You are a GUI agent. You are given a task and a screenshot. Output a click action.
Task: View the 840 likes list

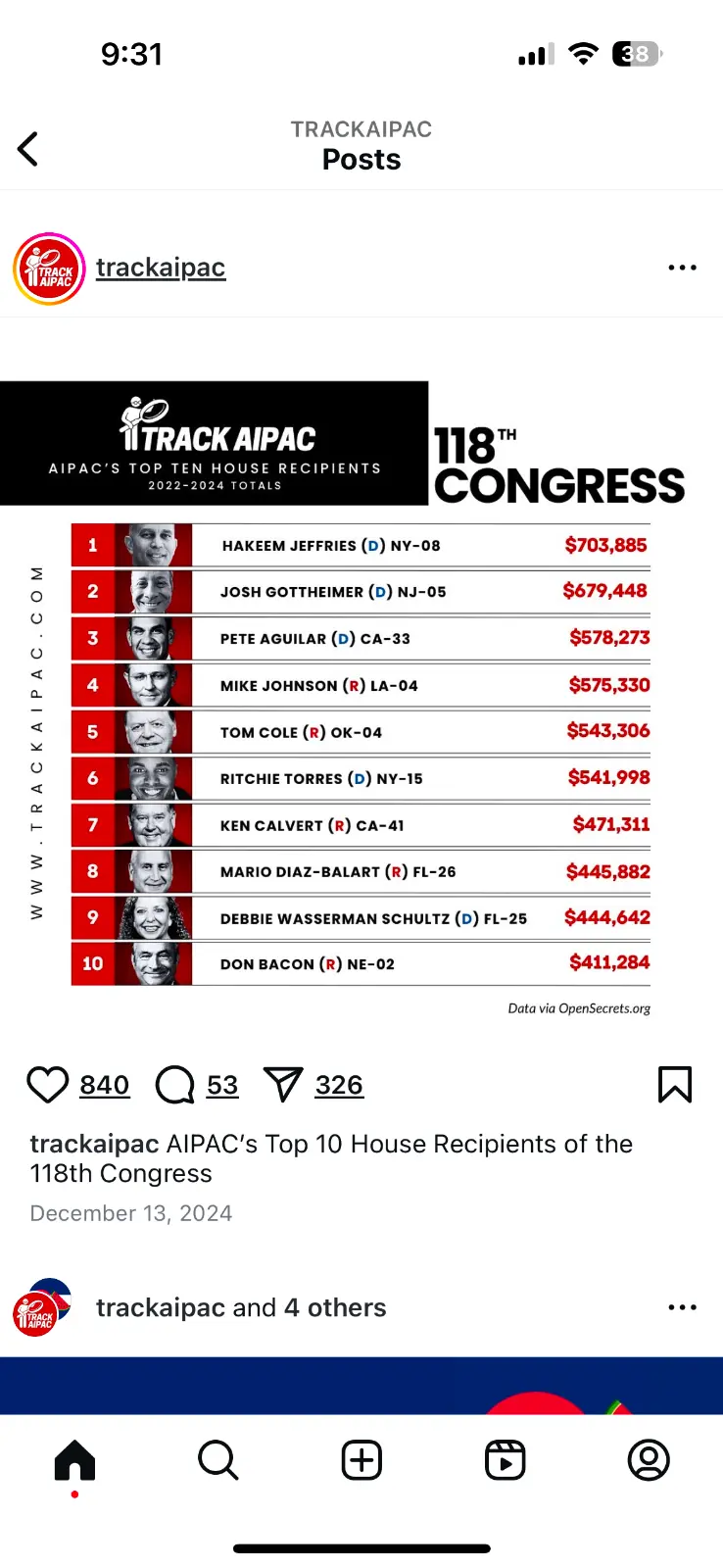(105, 1085)
